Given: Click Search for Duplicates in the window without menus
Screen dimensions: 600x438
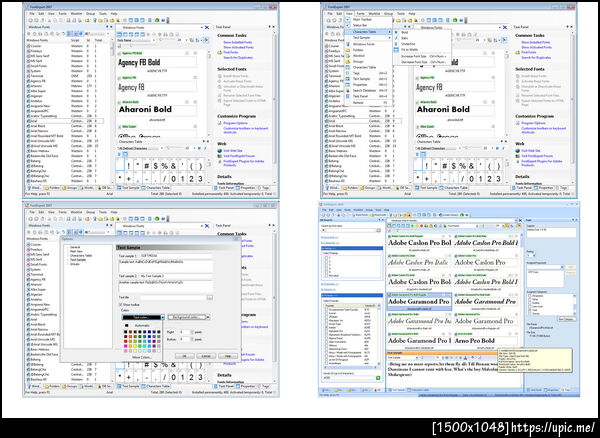Looking at the screenshot, I should pos(238,57).
